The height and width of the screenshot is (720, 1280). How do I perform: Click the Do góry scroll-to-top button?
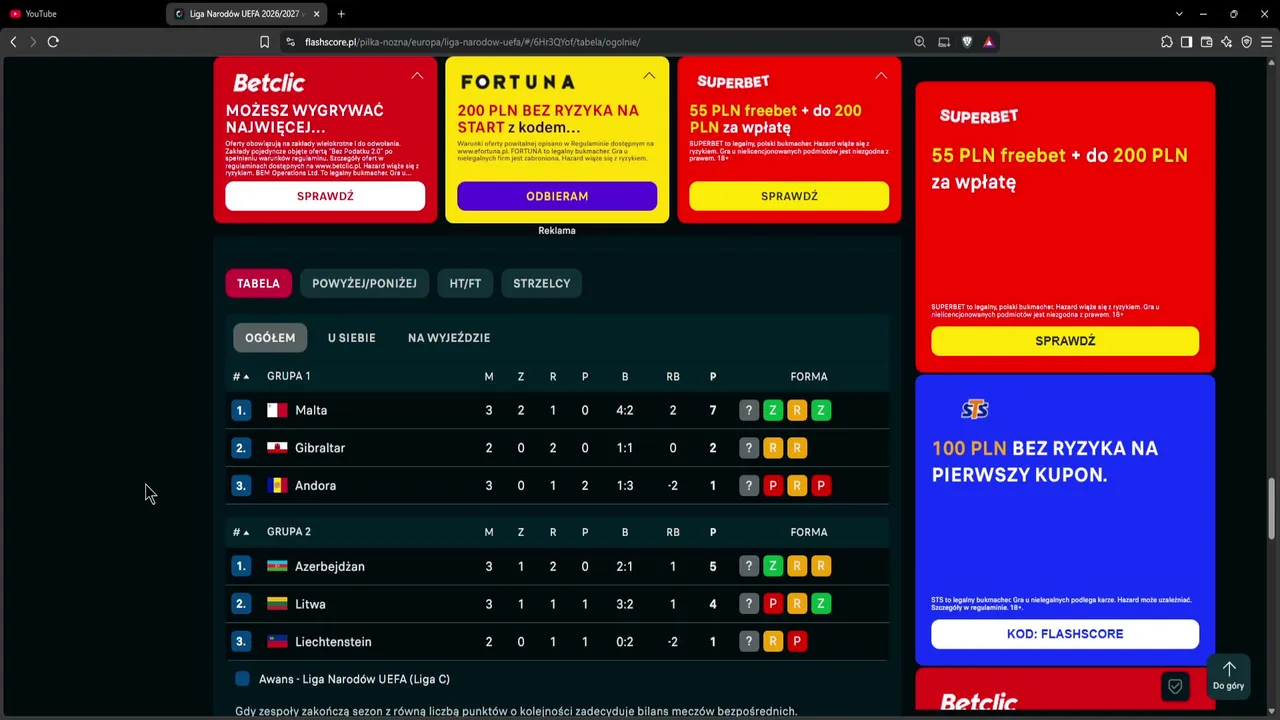[1229, 677]
